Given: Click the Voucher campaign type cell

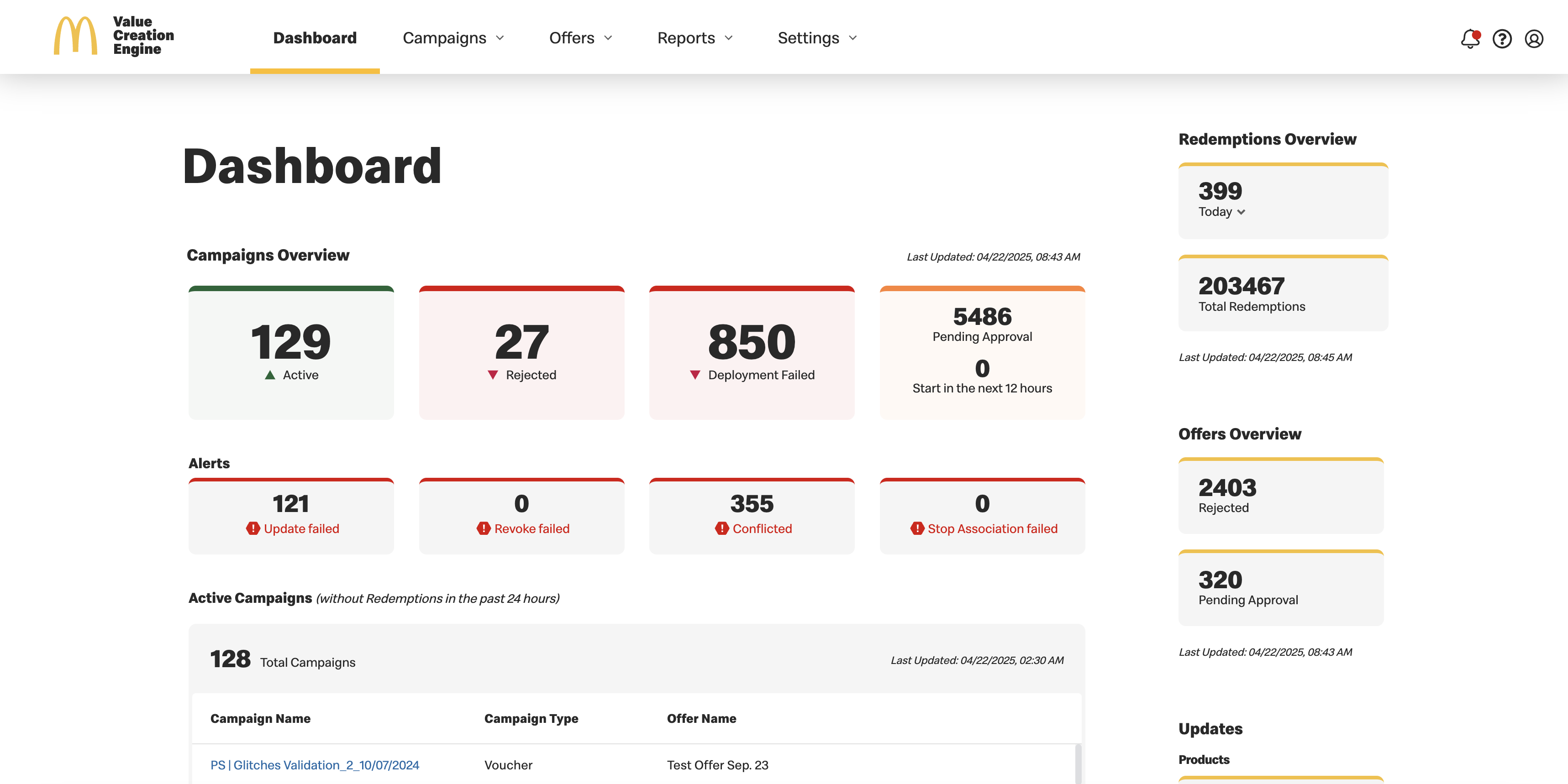Looking at the screenshot, I should coord(508,764).
